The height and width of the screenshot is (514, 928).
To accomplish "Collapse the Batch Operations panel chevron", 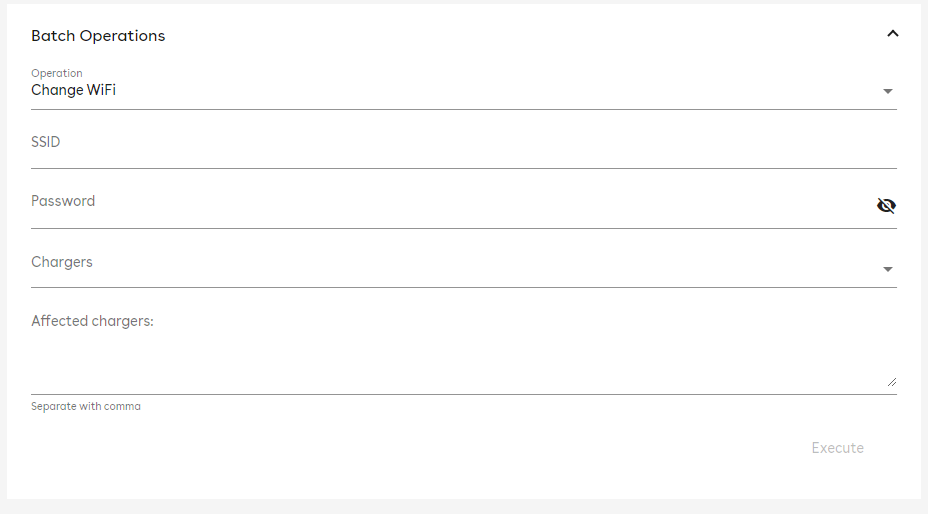I will [892, 34].
